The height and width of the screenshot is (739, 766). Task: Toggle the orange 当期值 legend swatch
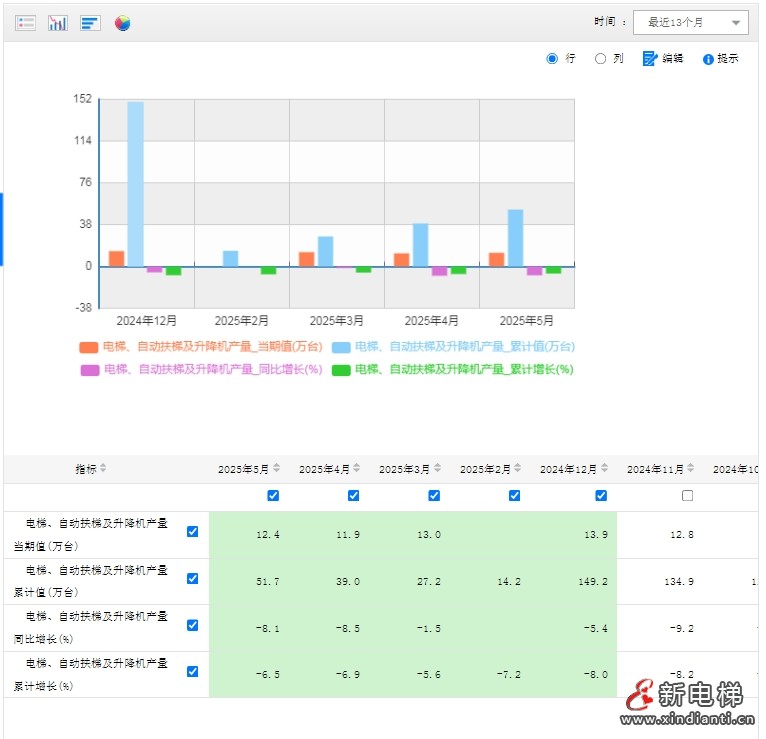(x=89, y=347)
